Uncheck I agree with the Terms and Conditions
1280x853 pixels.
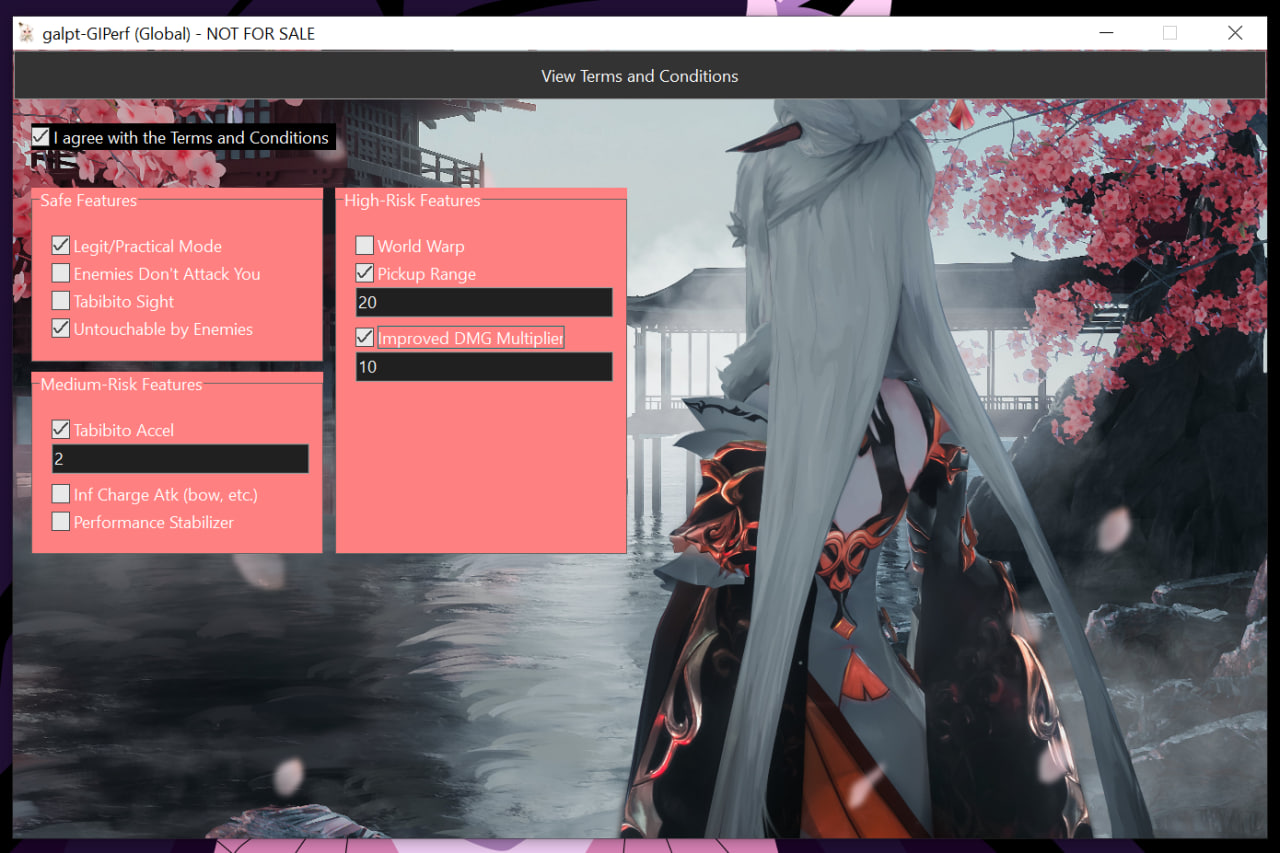41,137
